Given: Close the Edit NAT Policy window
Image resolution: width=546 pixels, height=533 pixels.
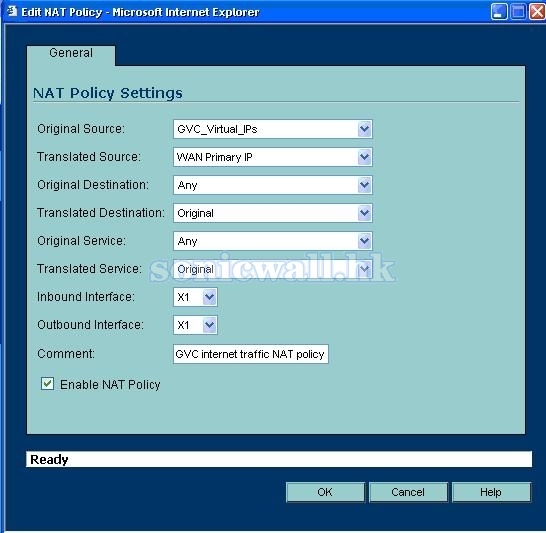Looking at the screenshot, I should (537, 12).
